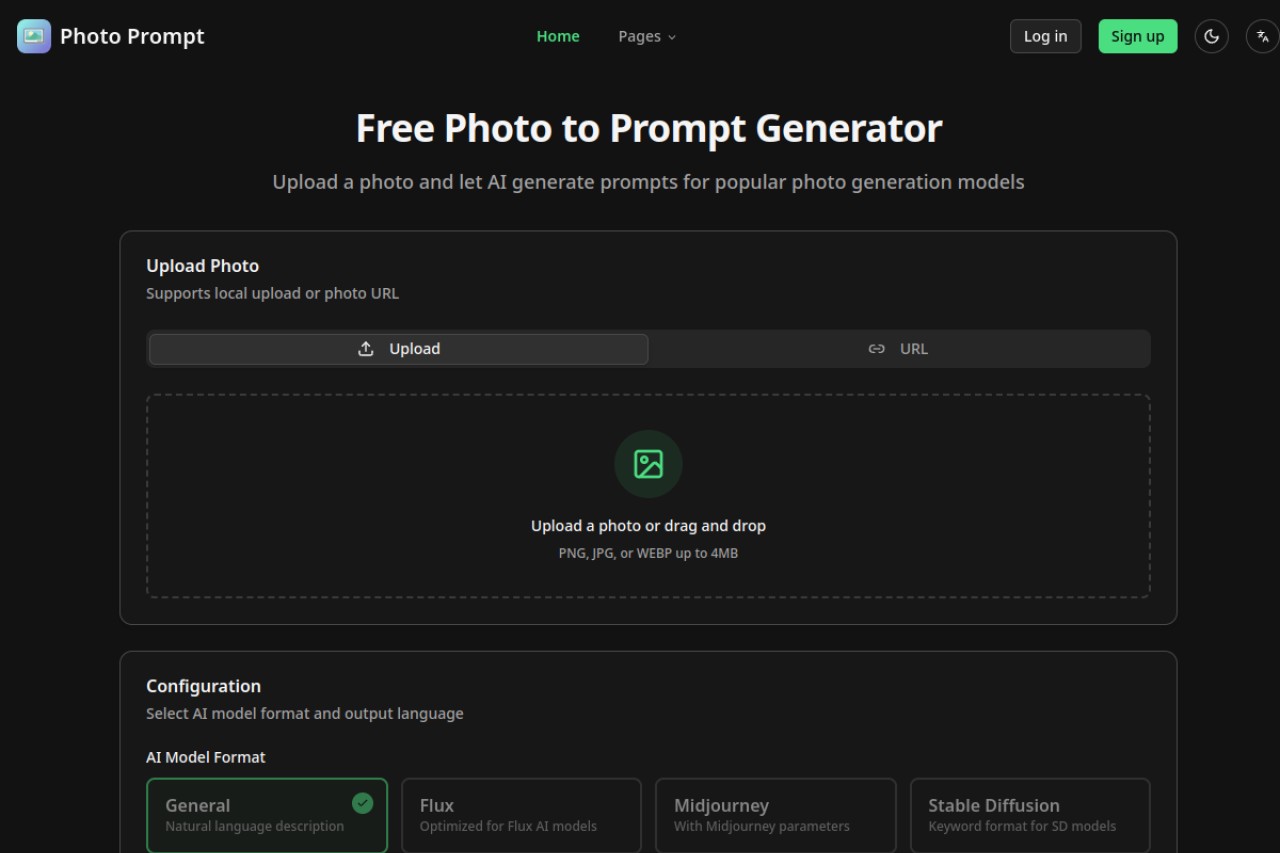Click the upload arrow icon in Upload tab

(366, 349)
